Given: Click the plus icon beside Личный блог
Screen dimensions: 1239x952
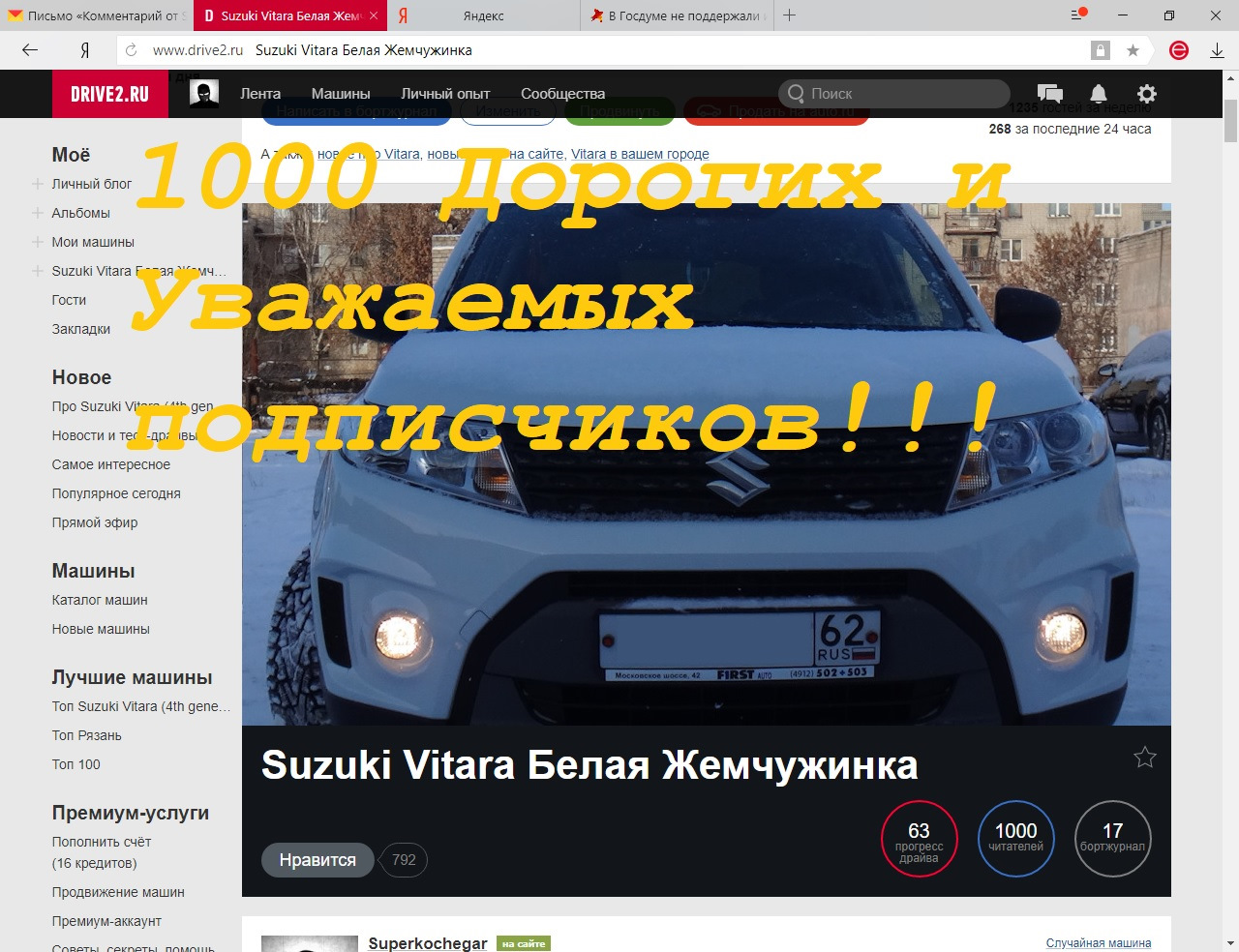Looking at the screenshot, I should 38,184.
